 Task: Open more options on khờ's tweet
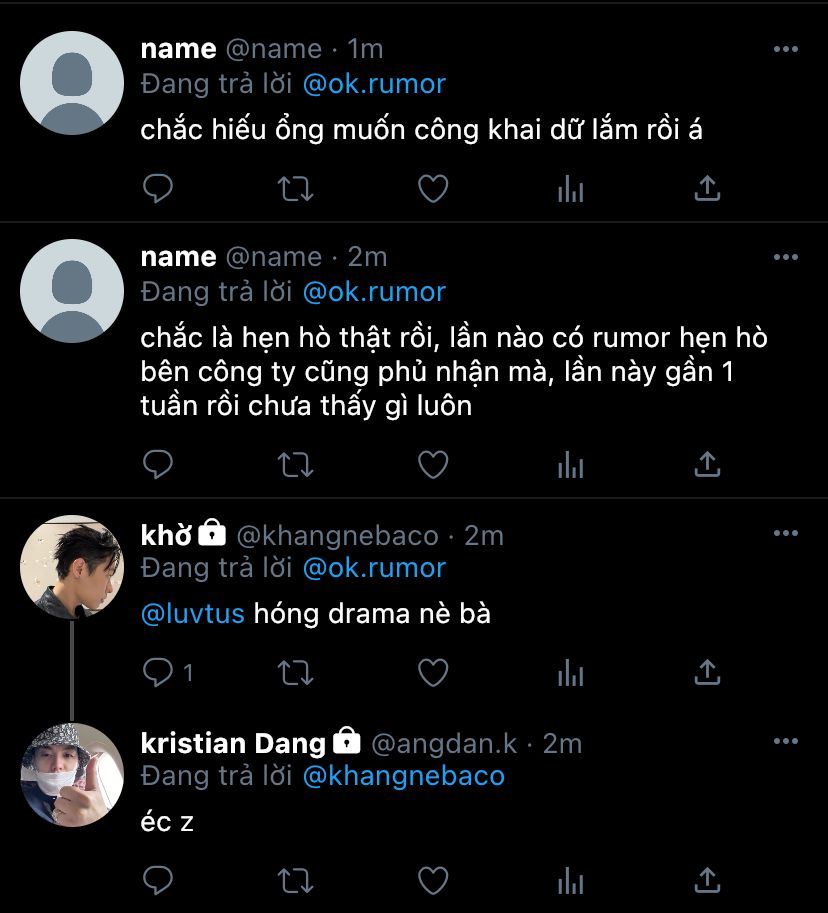point(786,534)
